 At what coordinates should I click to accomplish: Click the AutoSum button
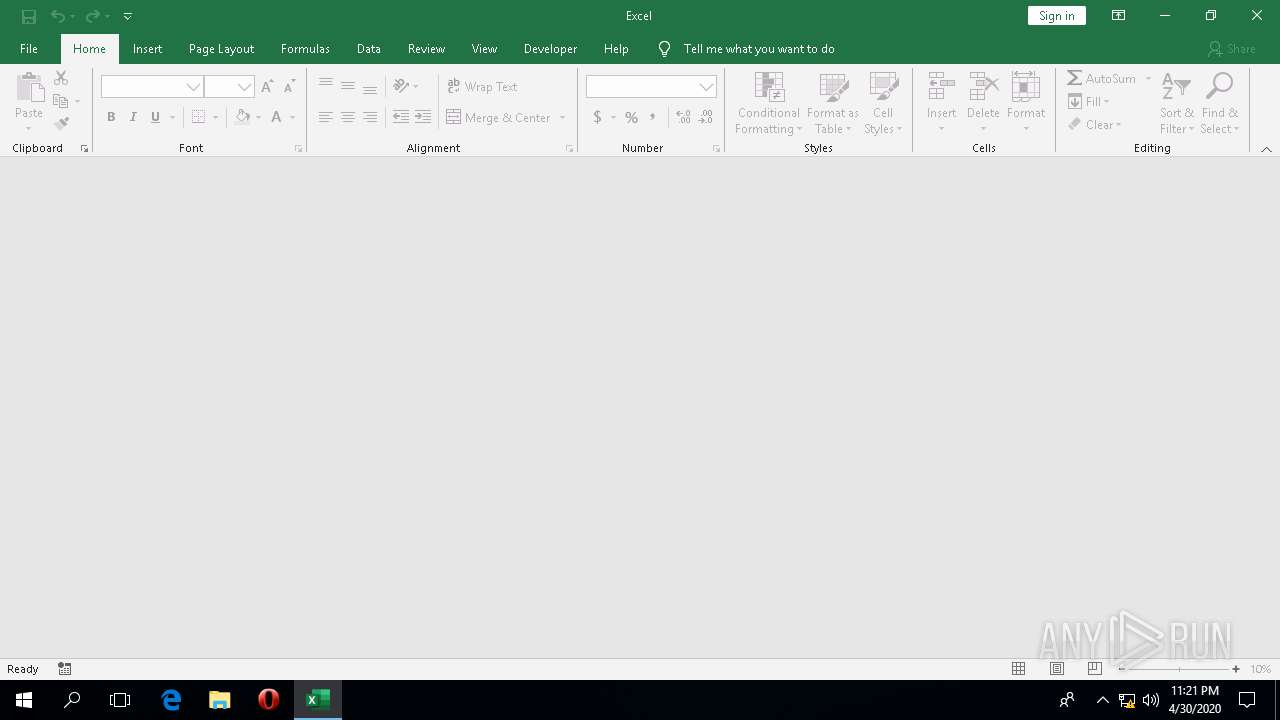[1101, 78]
